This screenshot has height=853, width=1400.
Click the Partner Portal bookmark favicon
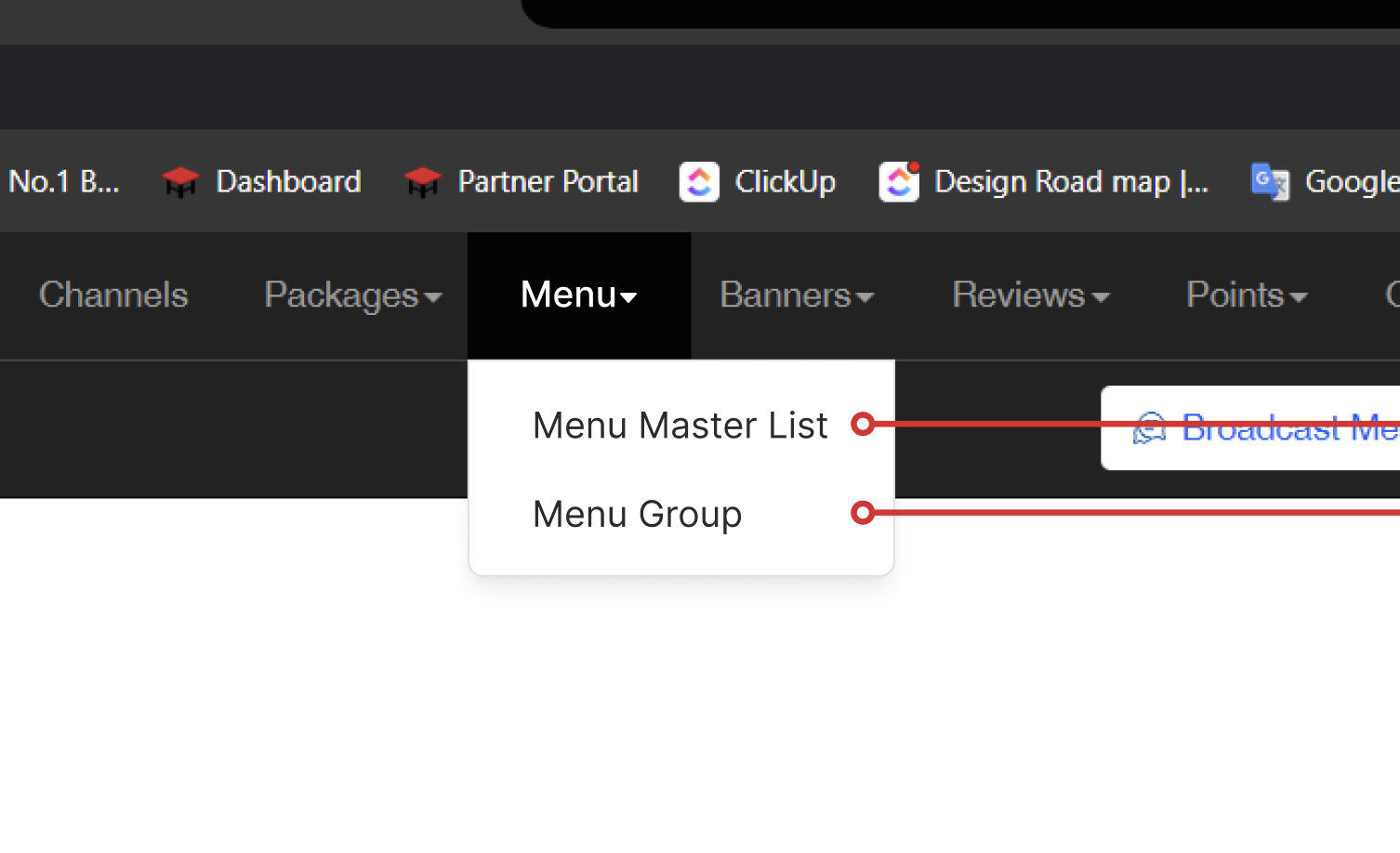coord(422,182)
